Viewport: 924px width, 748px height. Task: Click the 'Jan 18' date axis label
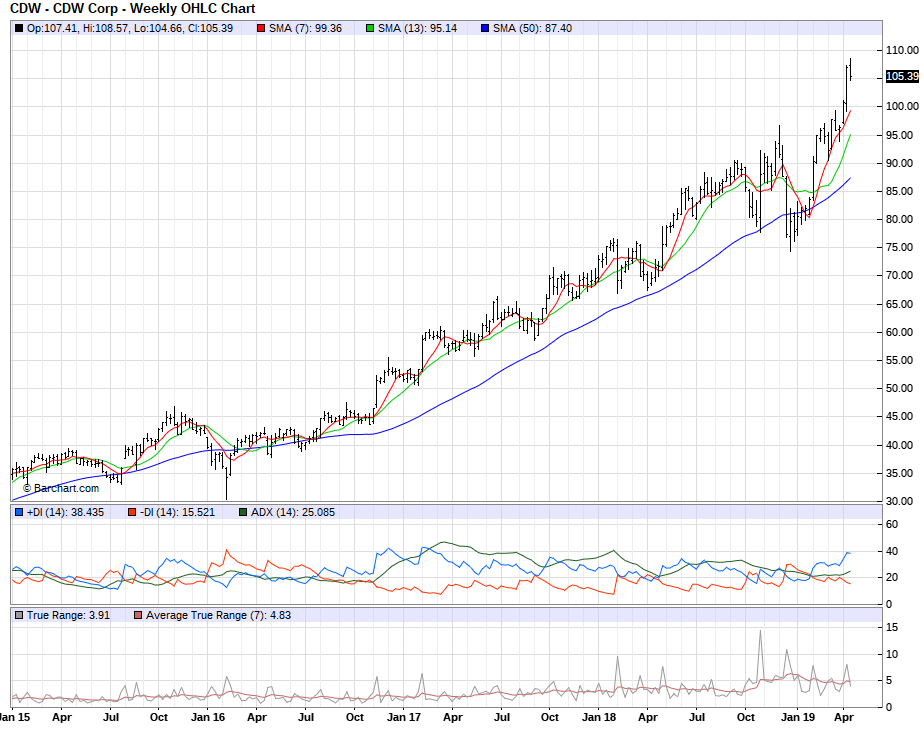[x=599, y=717]
